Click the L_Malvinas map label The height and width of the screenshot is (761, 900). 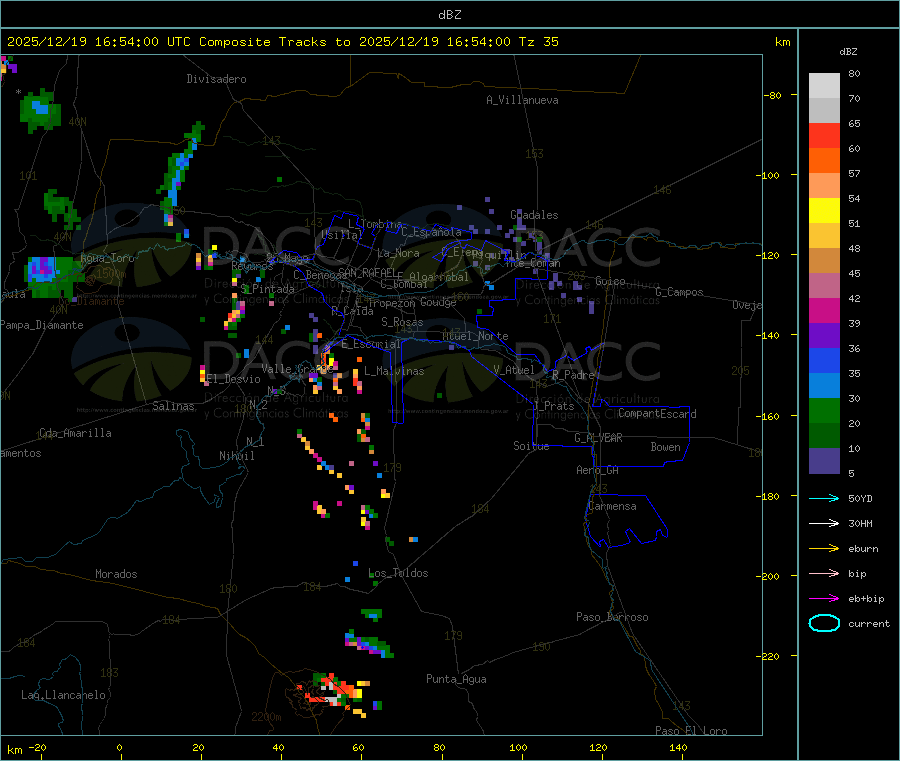pos(394,371)
